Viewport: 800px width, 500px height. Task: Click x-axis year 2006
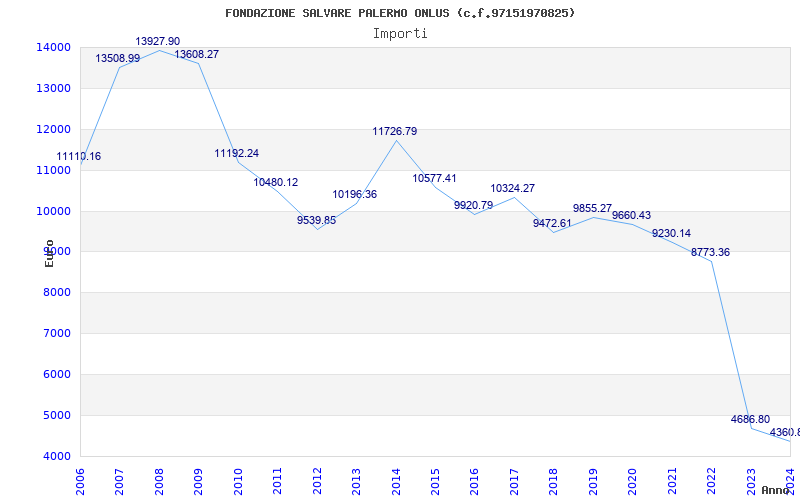[80, 481]
